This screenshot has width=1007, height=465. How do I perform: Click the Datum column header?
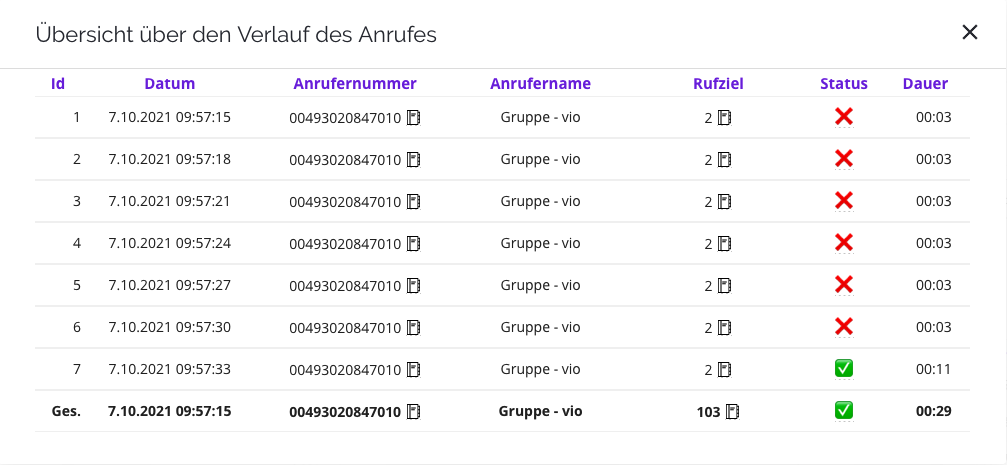pos(170,83)
